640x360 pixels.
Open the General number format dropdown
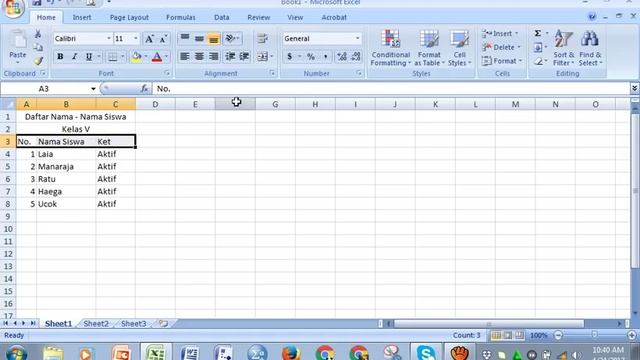point(358,39)
